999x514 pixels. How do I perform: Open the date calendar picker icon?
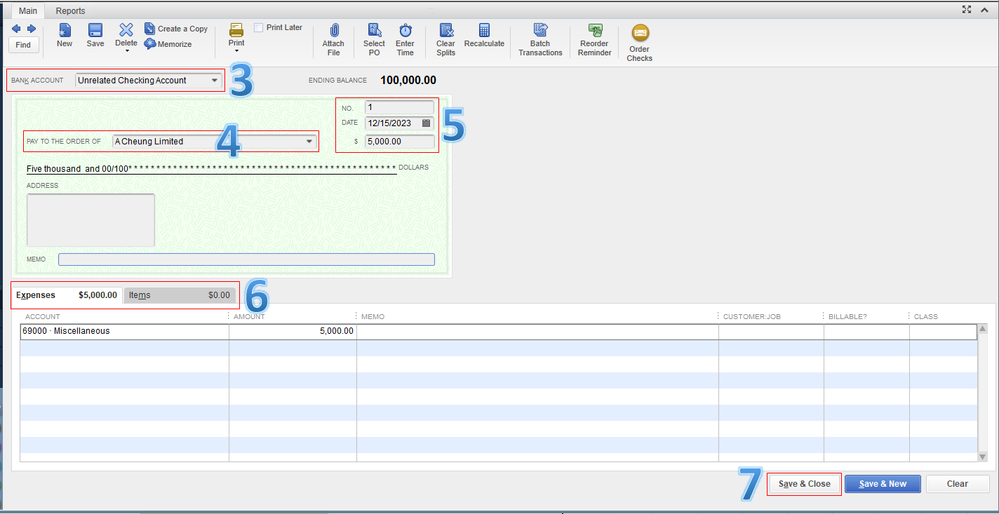[x=427, y=124]
